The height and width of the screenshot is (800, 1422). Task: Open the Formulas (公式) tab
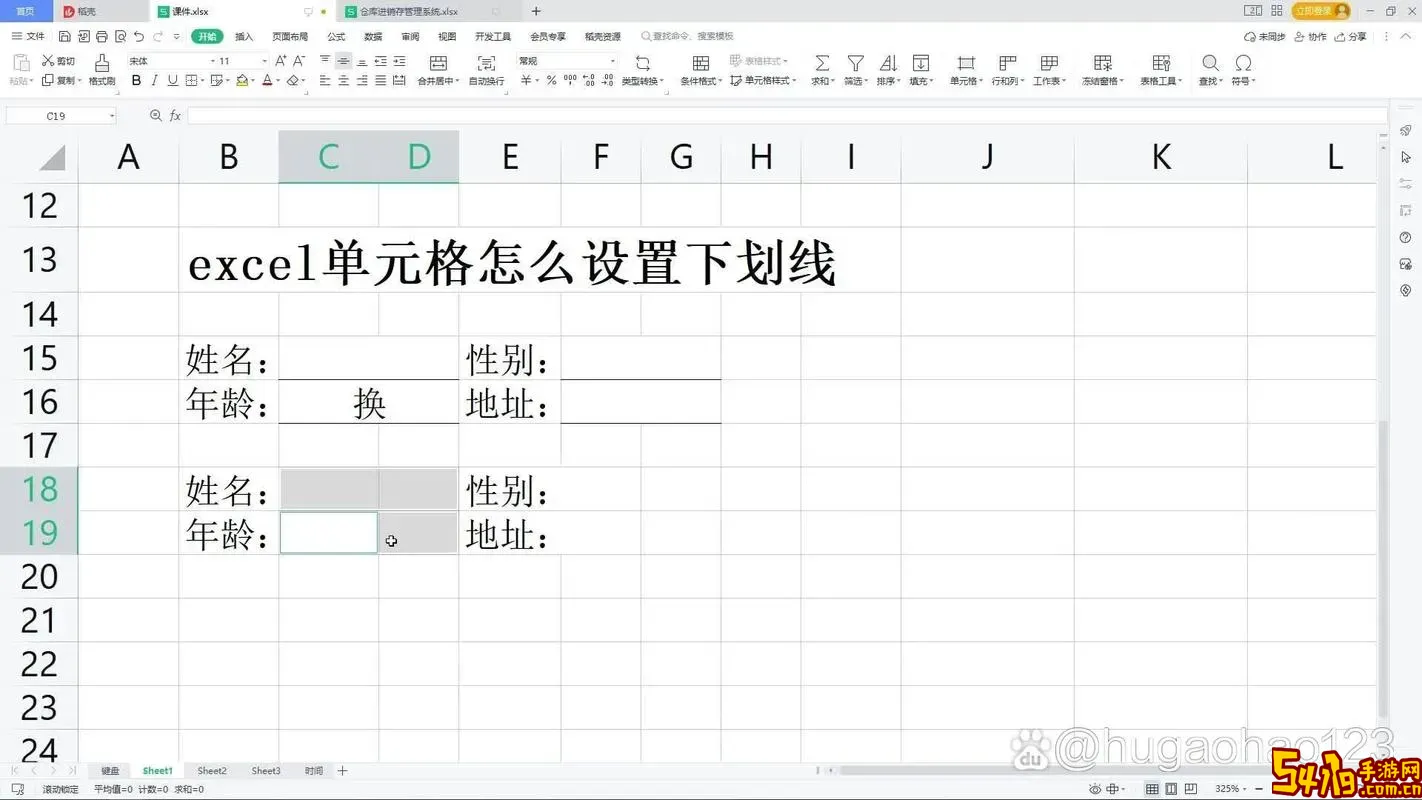coord(336,36)
